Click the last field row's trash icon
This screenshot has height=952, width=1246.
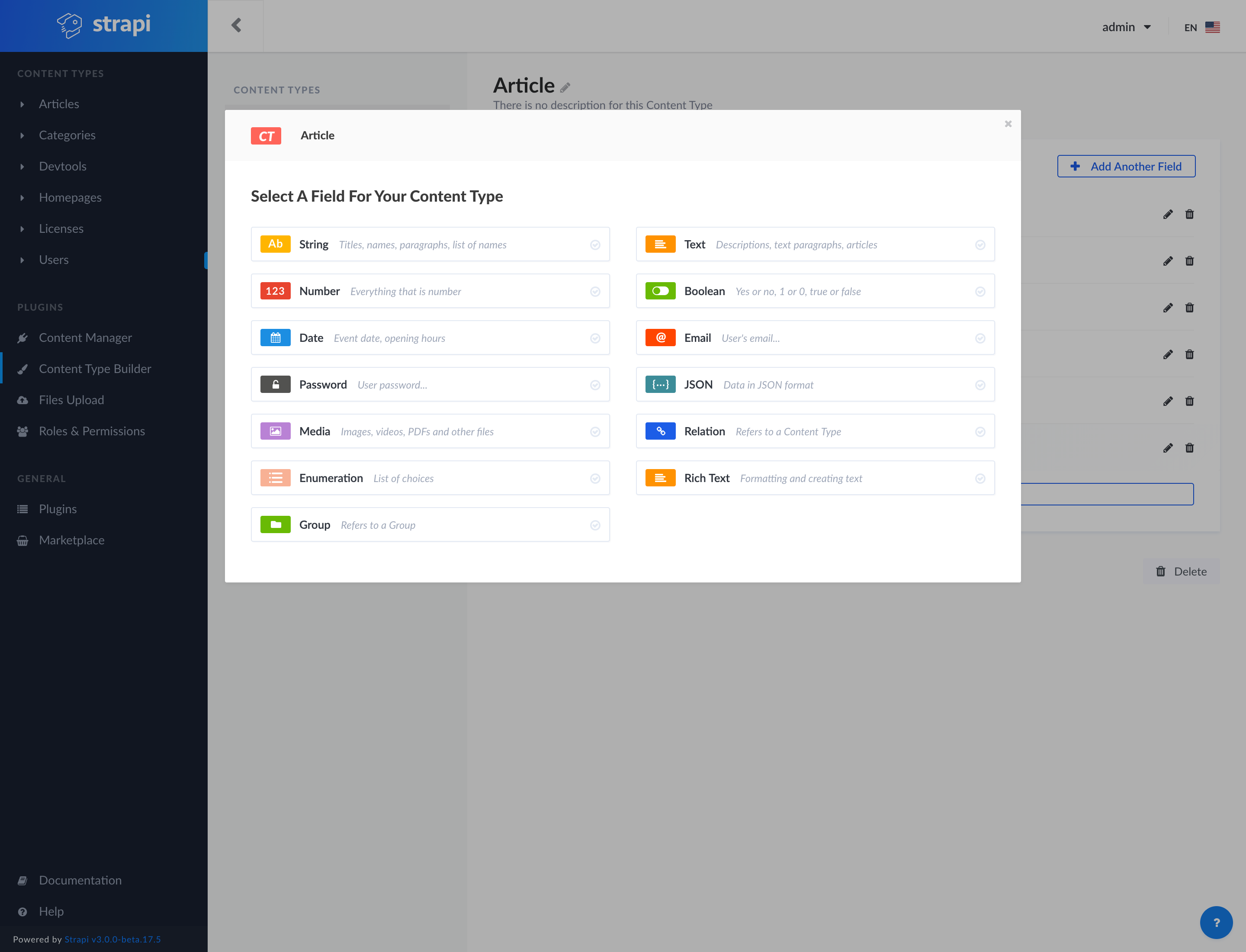(x=1189, y=448)
